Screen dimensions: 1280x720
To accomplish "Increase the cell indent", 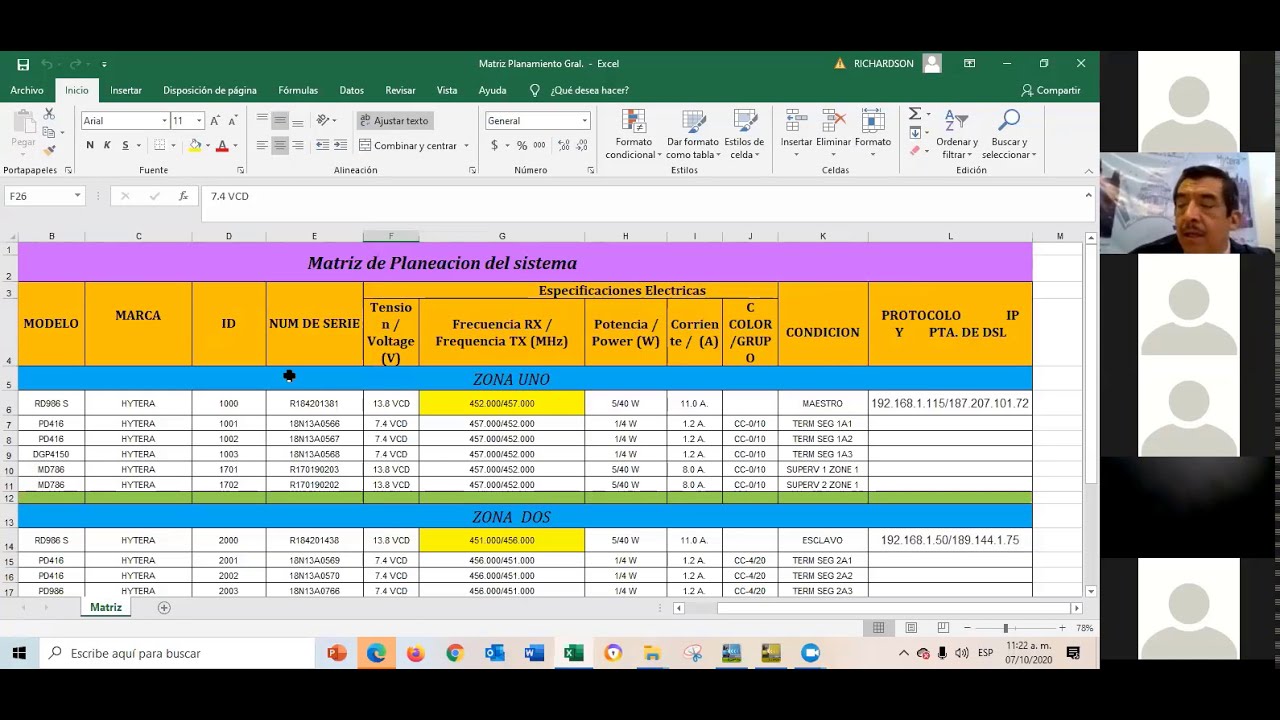I will pos(340,145).
